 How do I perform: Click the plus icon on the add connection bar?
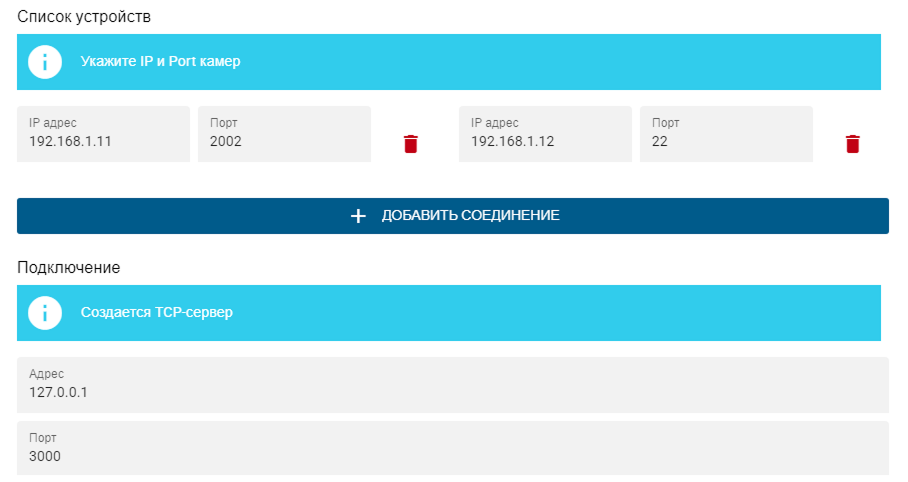(359, 216)
